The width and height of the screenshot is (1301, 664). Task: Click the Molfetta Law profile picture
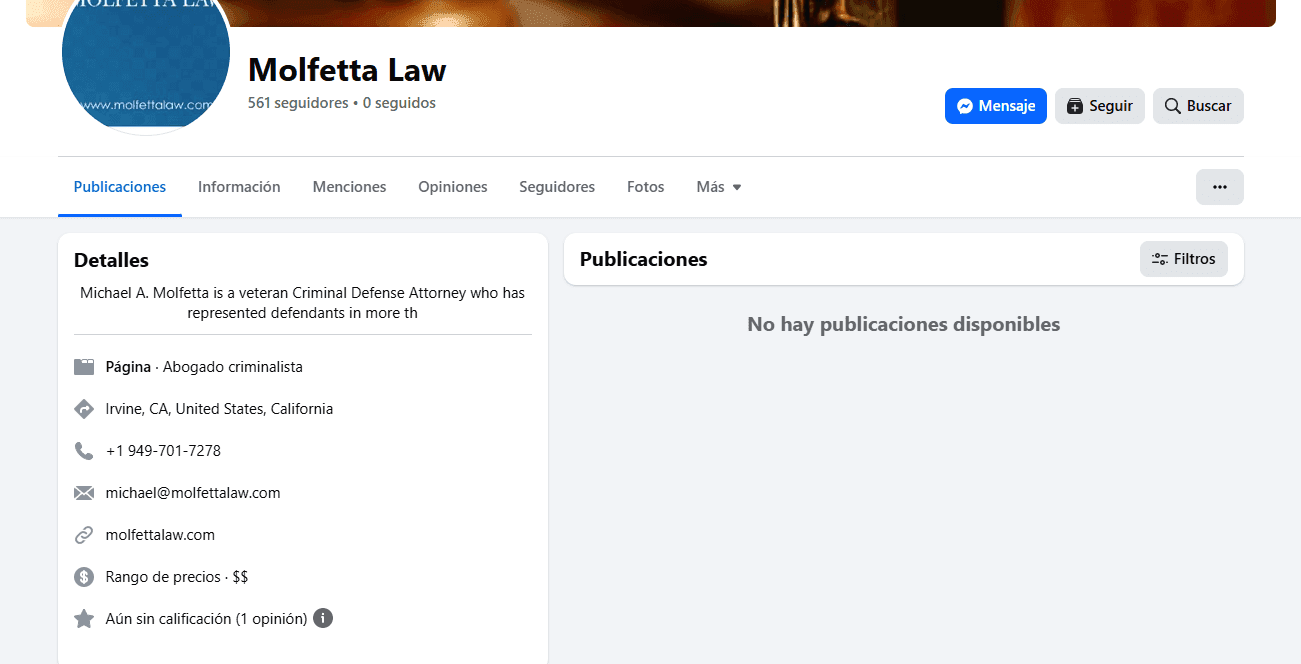click(x=146, y=60)
